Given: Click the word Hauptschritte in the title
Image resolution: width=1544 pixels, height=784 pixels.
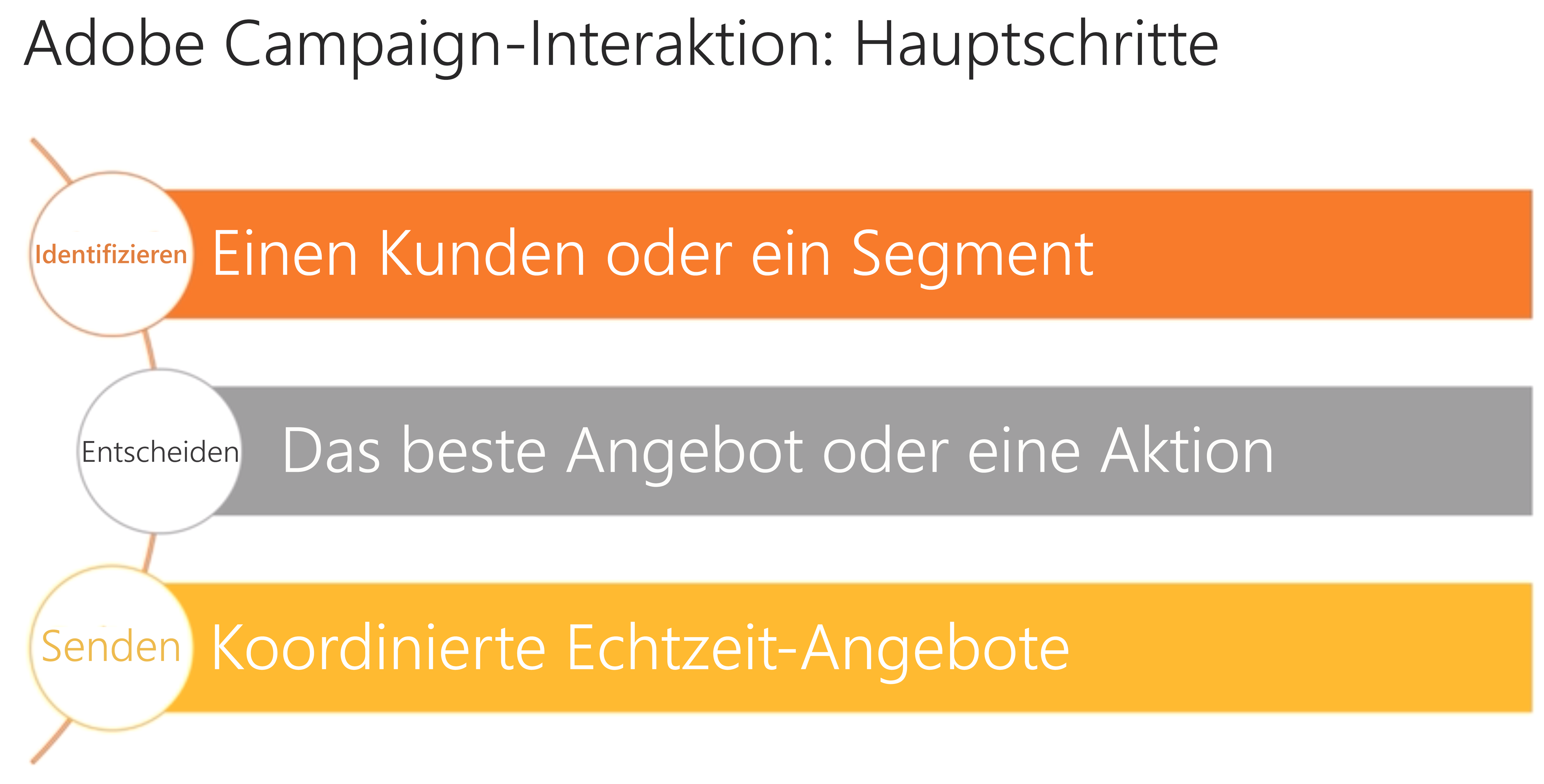Looking at the screenshot, I should (1036, 46).
